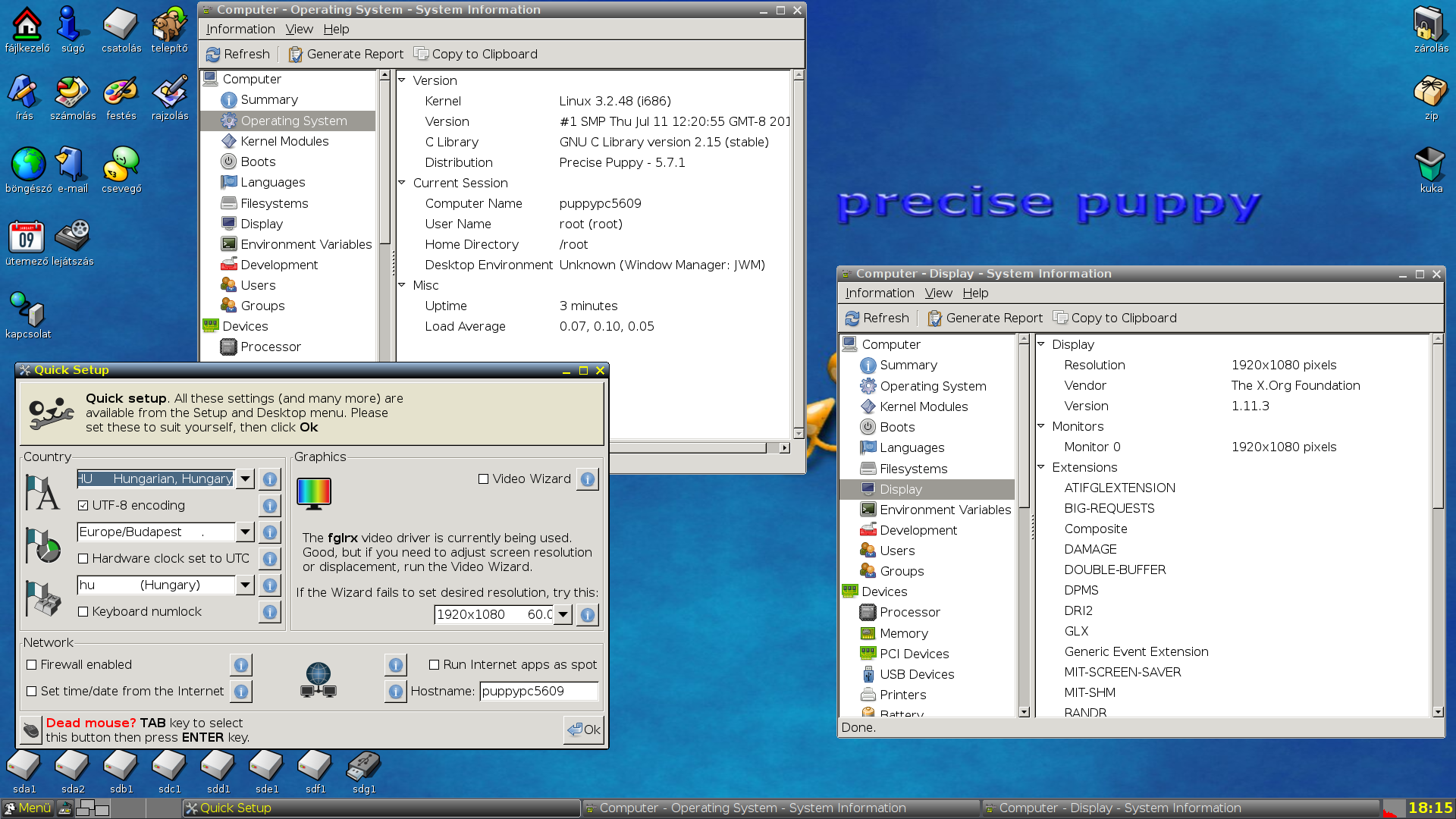Click Generate Report in Operating System window
The height and width of the screenshot is (819, 1456).
coord(346,54)
